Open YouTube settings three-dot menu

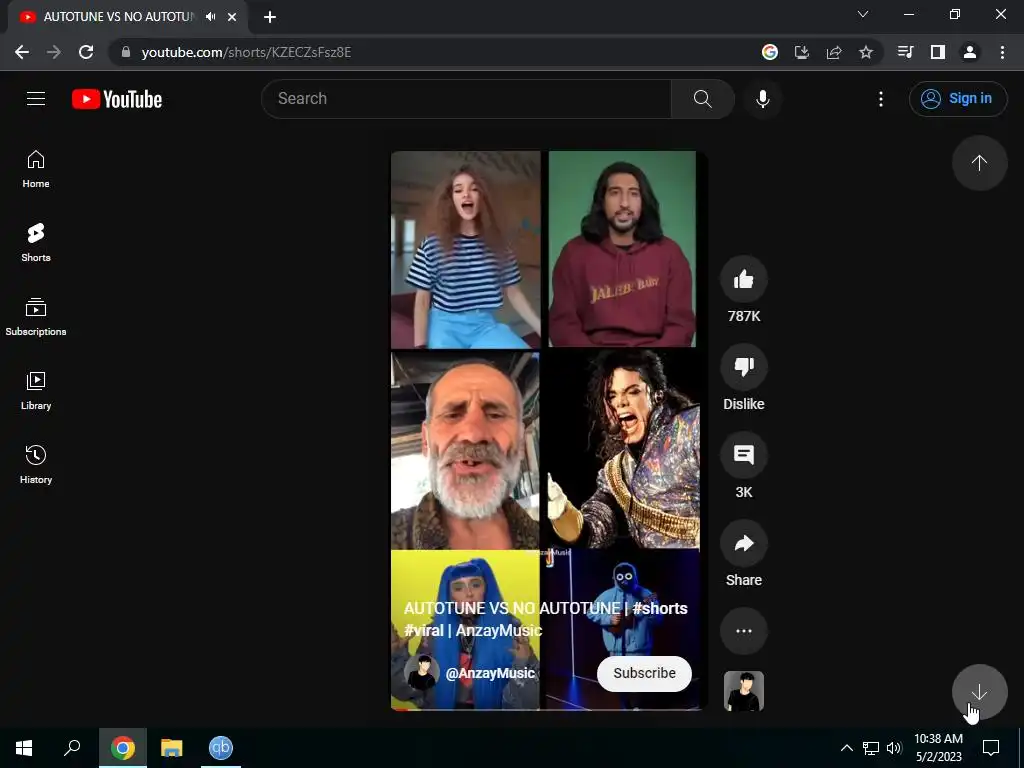(x=880, y=99)
